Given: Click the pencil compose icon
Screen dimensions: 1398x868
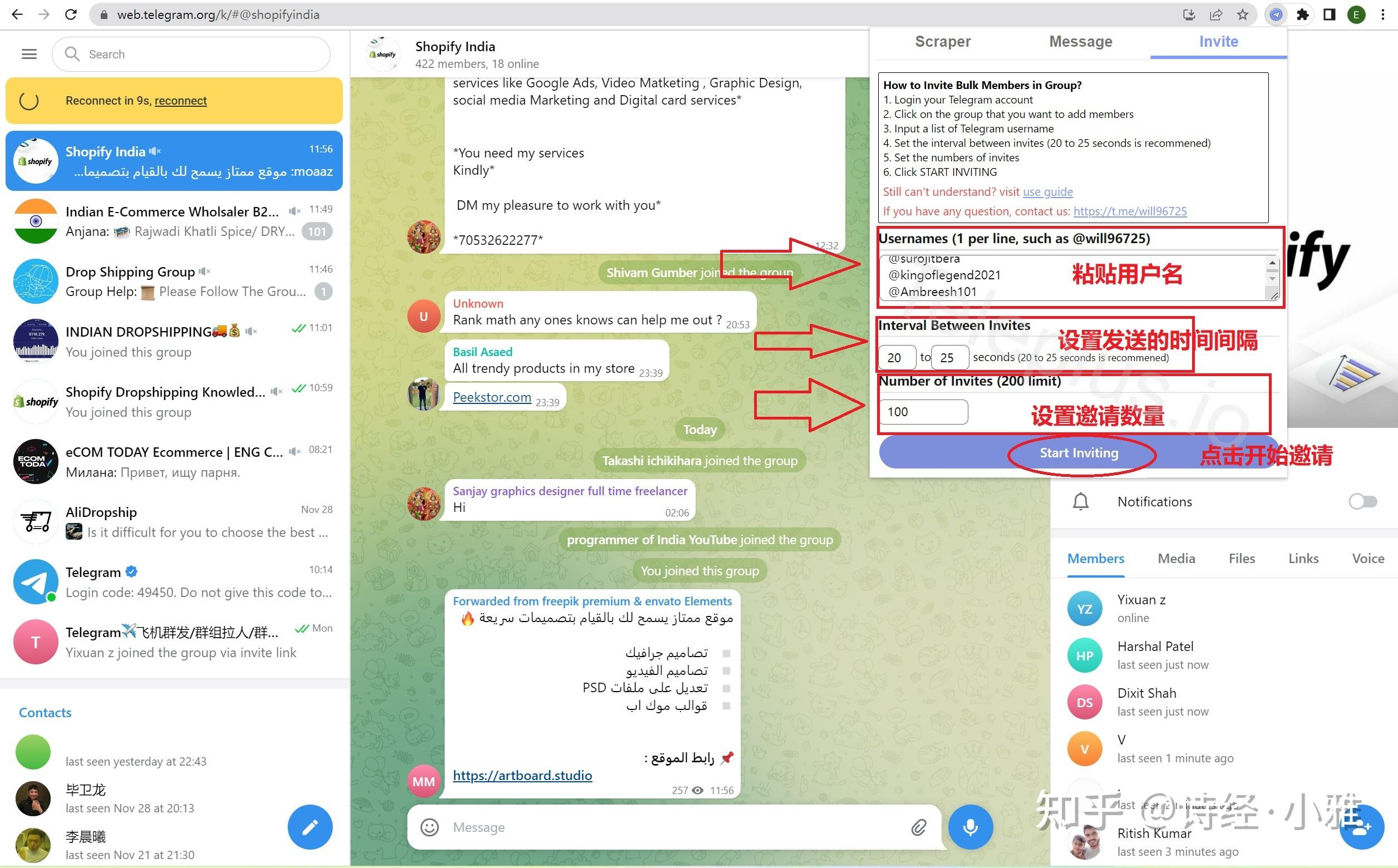Looking at the screenshot, I should click(x=311, y=826).
